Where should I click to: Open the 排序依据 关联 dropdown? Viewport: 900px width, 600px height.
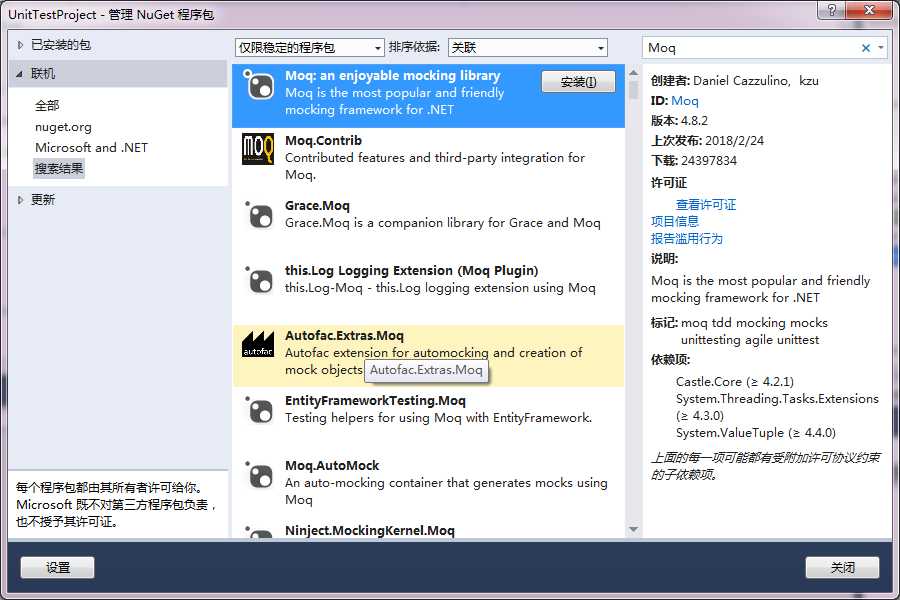pyautogui.click(x=527, y=48)
